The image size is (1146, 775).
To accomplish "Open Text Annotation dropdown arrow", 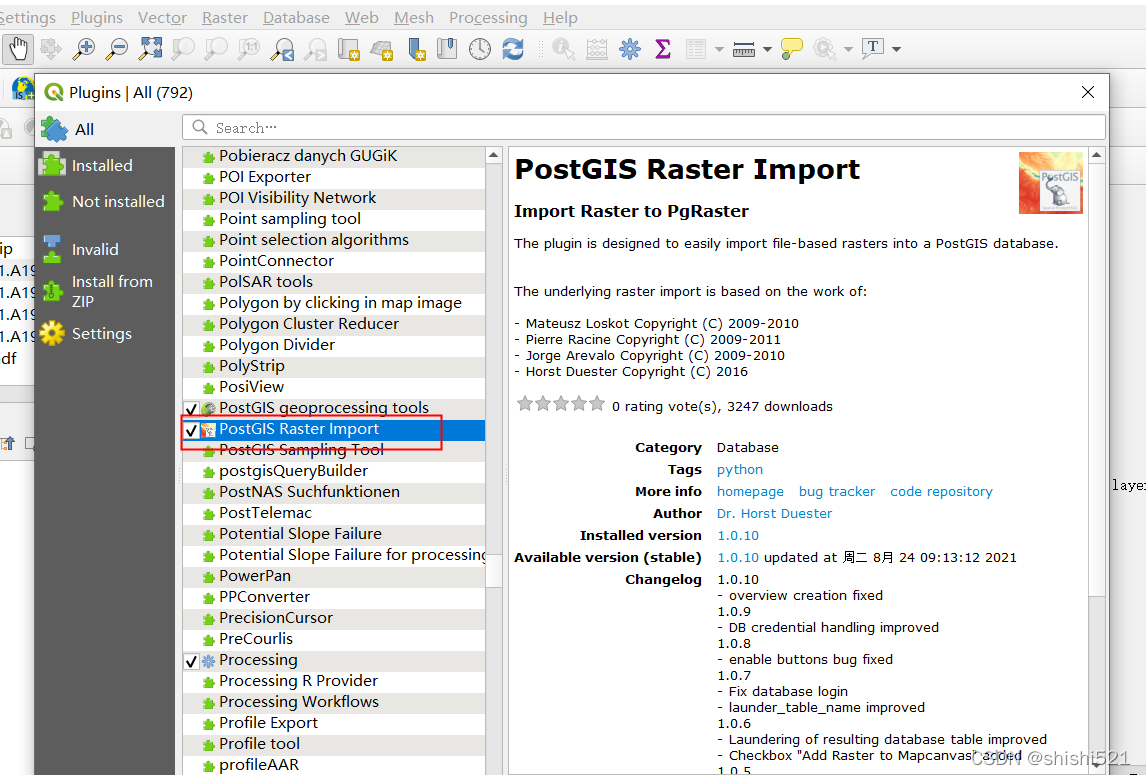I will pos(896,49).
